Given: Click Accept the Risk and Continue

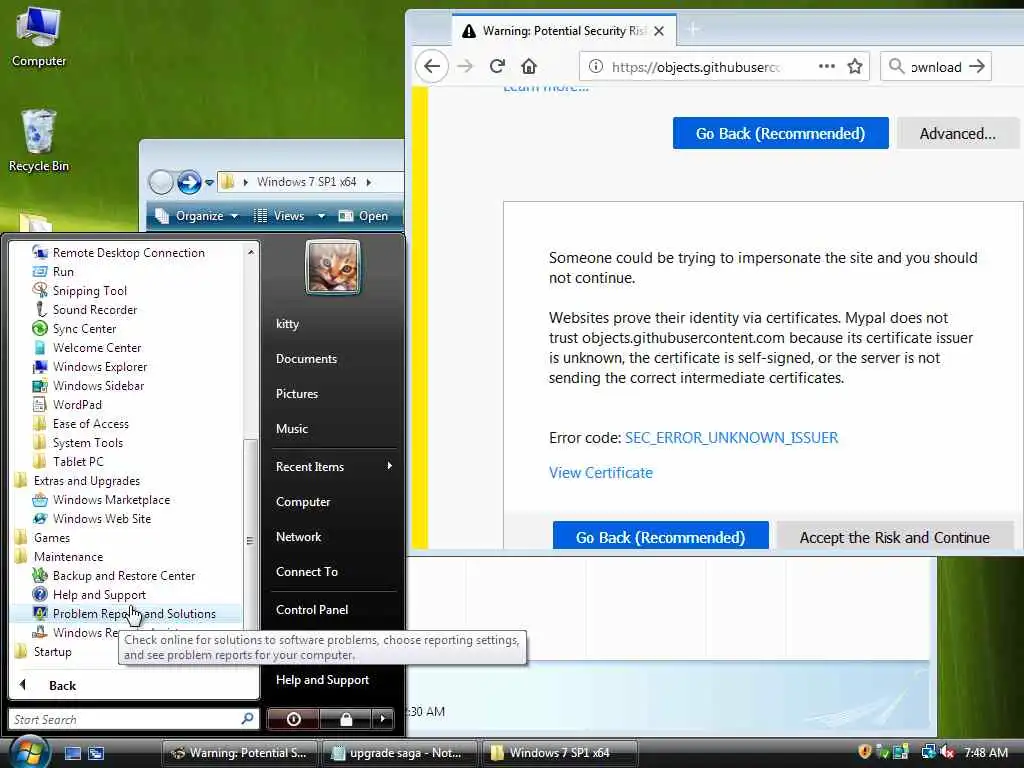Looking at the screenshot, I should 895,537.
